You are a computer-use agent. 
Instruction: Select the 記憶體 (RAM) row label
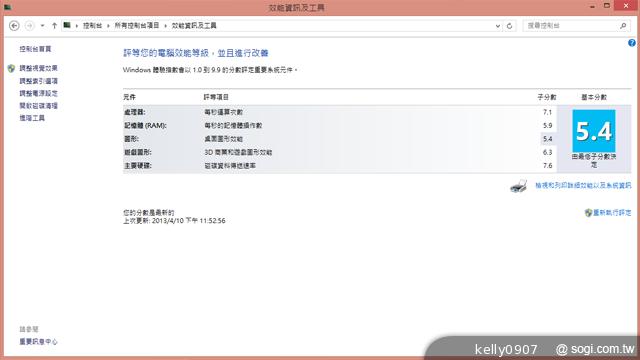145,125
